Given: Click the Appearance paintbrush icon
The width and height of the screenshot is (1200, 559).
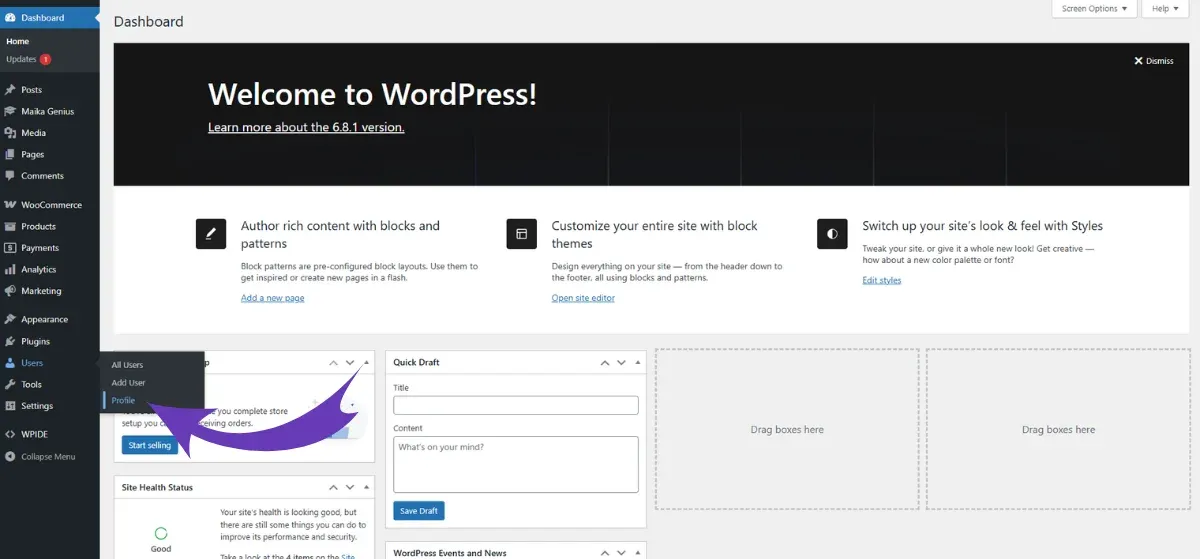Looking at the screenshot, I should coord(10,320).
